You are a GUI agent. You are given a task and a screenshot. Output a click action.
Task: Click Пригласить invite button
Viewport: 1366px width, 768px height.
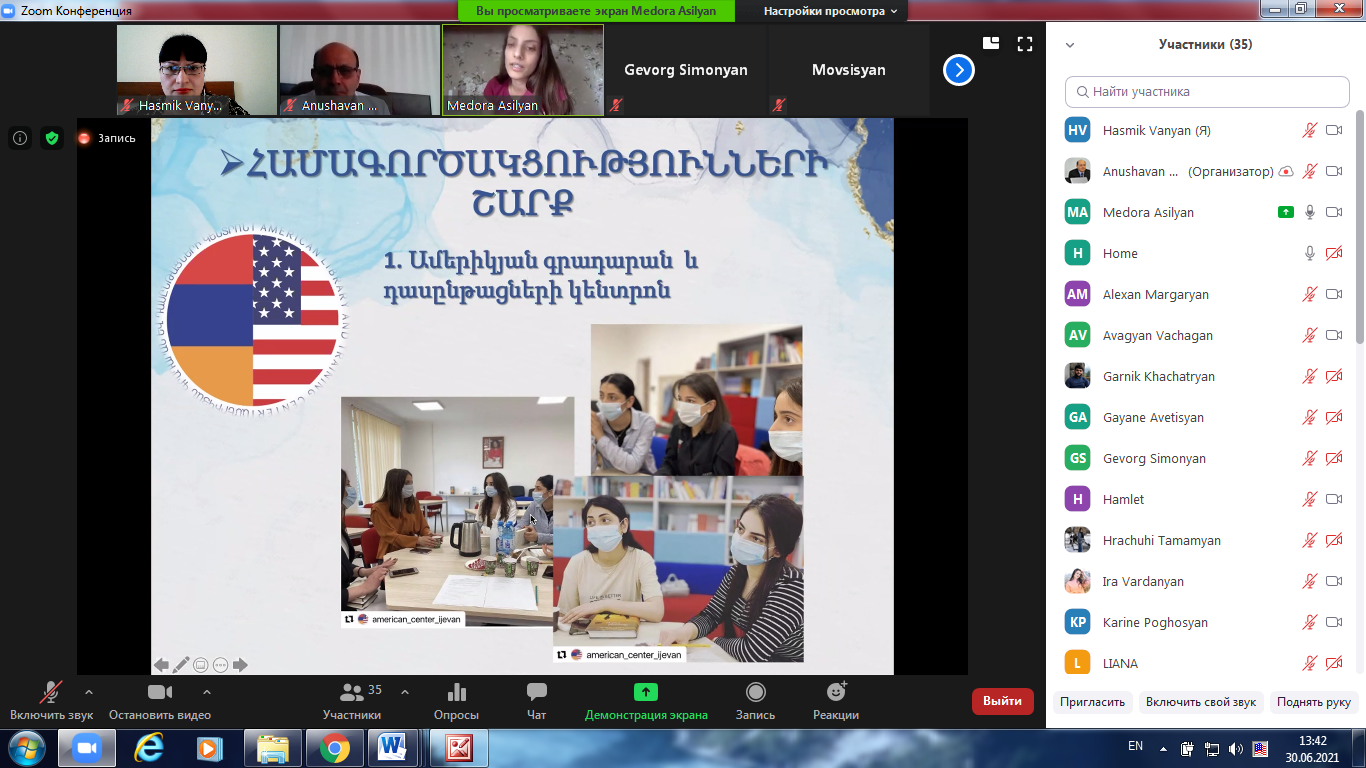click(x=1093, y=702)
